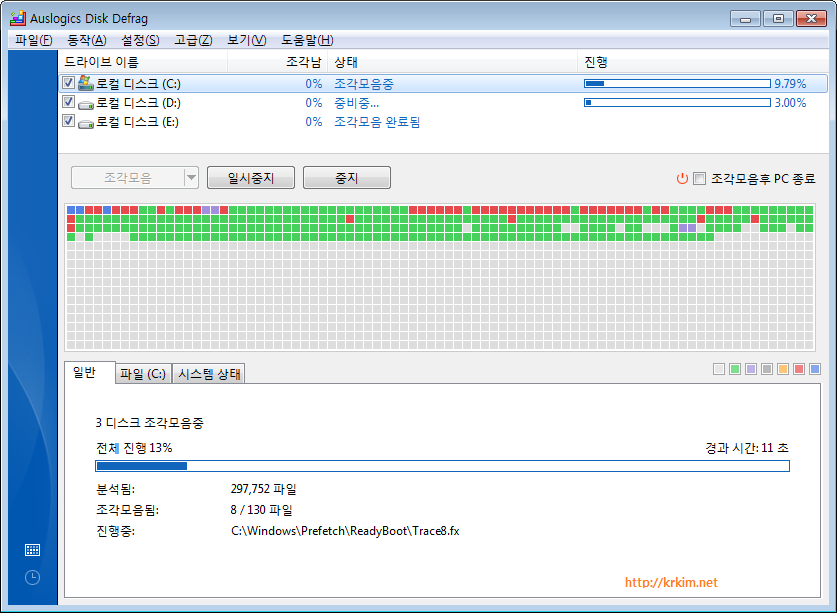Viewport: 837px width, 613px height.
Task: Open the 고급(Z) menu
Action: point(193,40)
